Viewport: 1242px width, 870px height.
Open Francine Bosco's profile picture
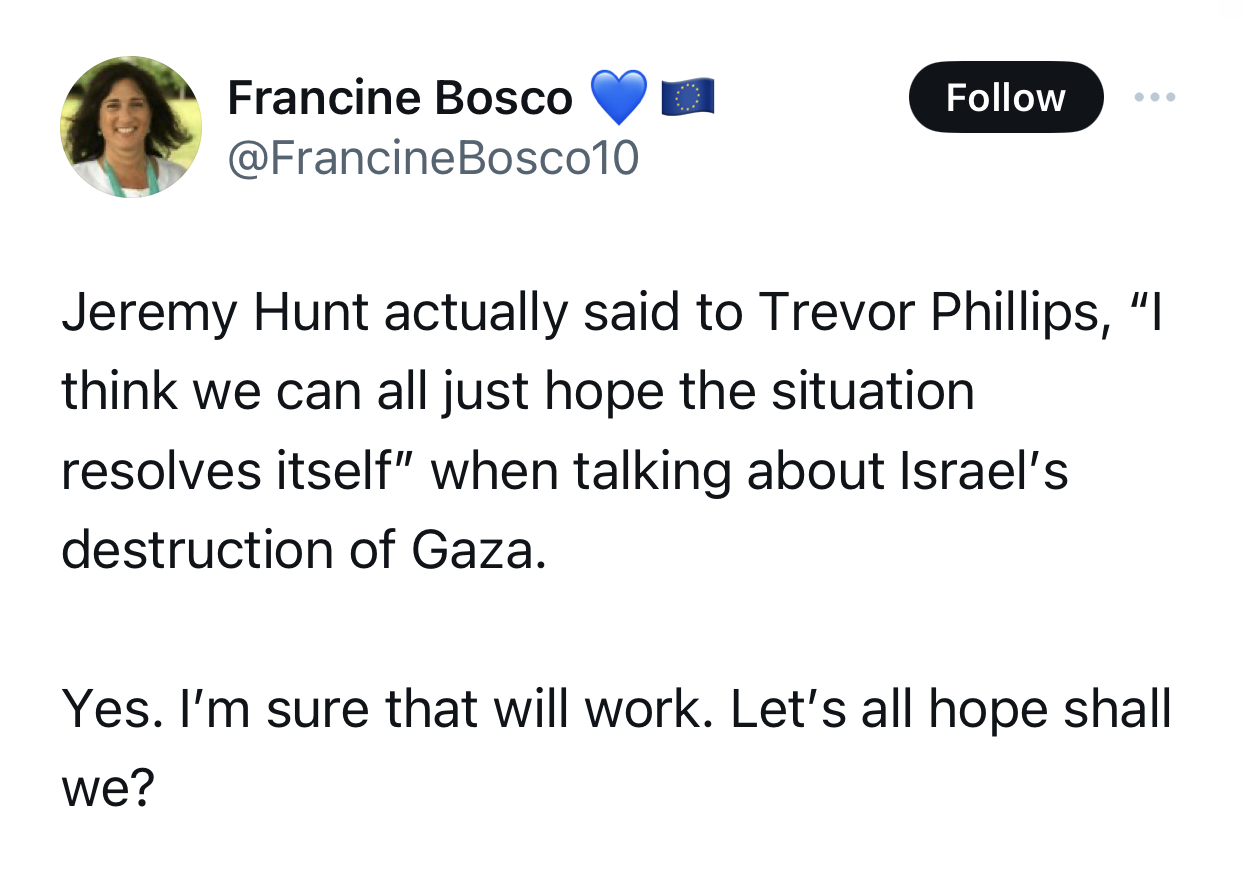pos(131,127)
